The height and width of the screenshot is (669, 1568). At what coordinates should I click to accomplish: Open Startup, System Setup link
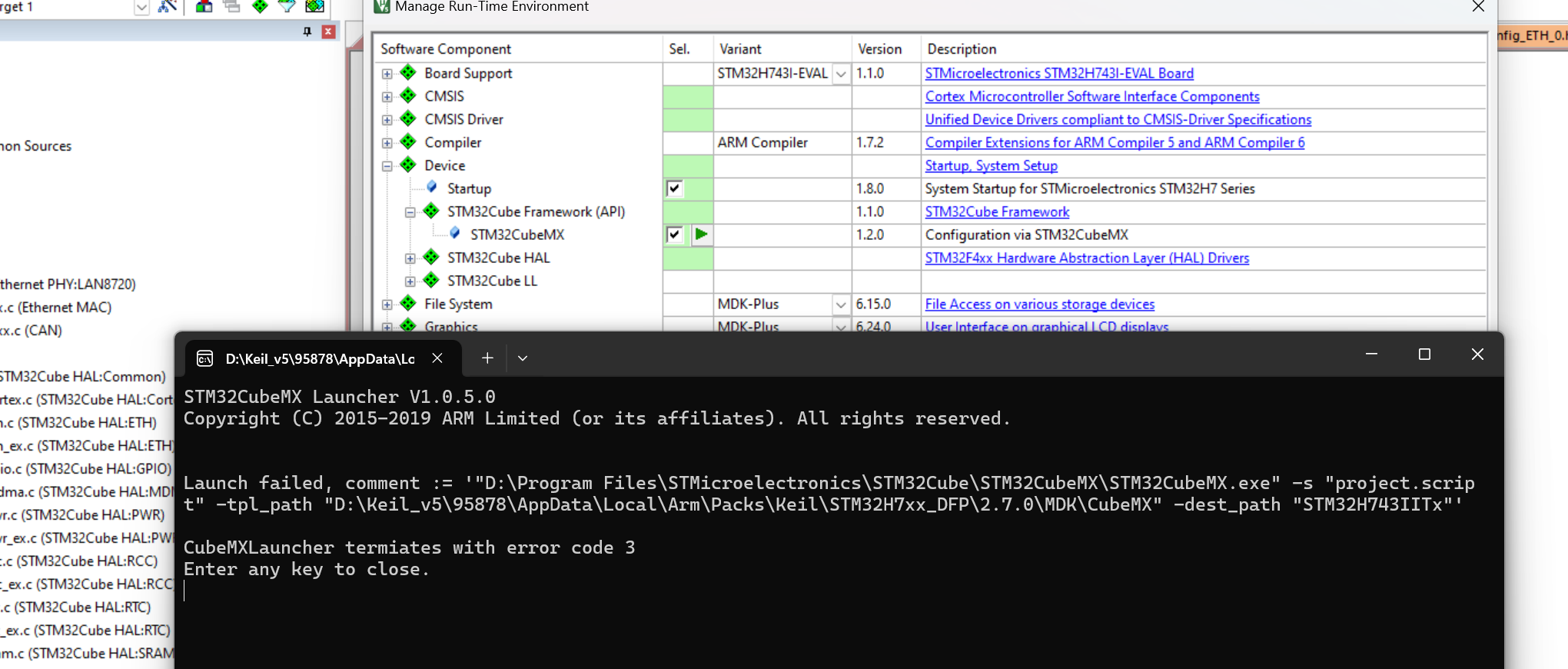(992, 165)
